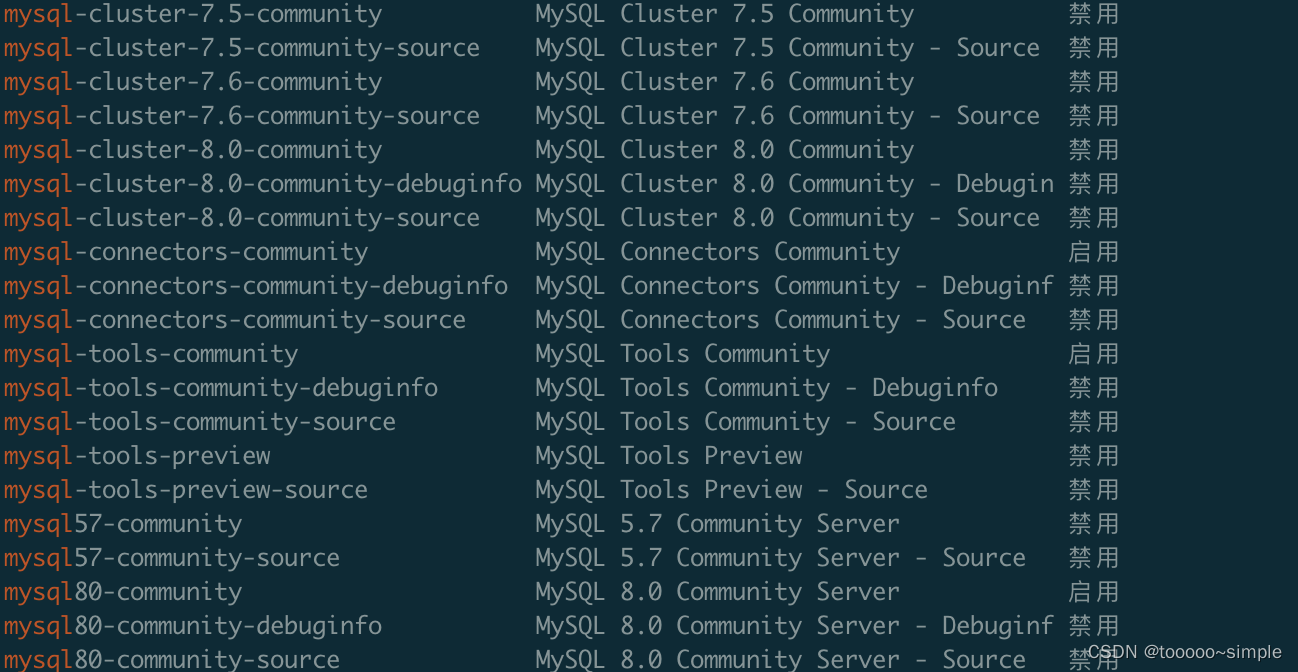
Task: Click the name "MySQL Cluster 7.5 Community - Source"
Action: tap(787, 48)
